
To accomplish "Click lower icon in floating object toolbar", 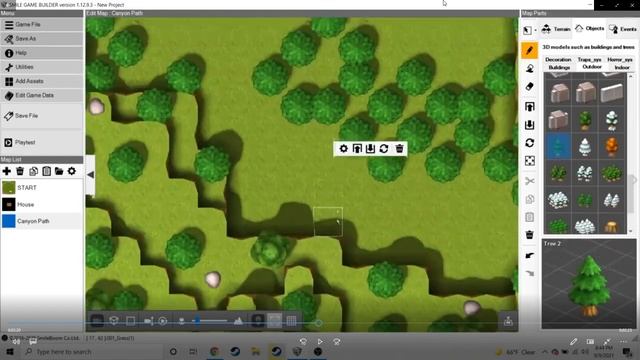I will click(x=370, y=149).
